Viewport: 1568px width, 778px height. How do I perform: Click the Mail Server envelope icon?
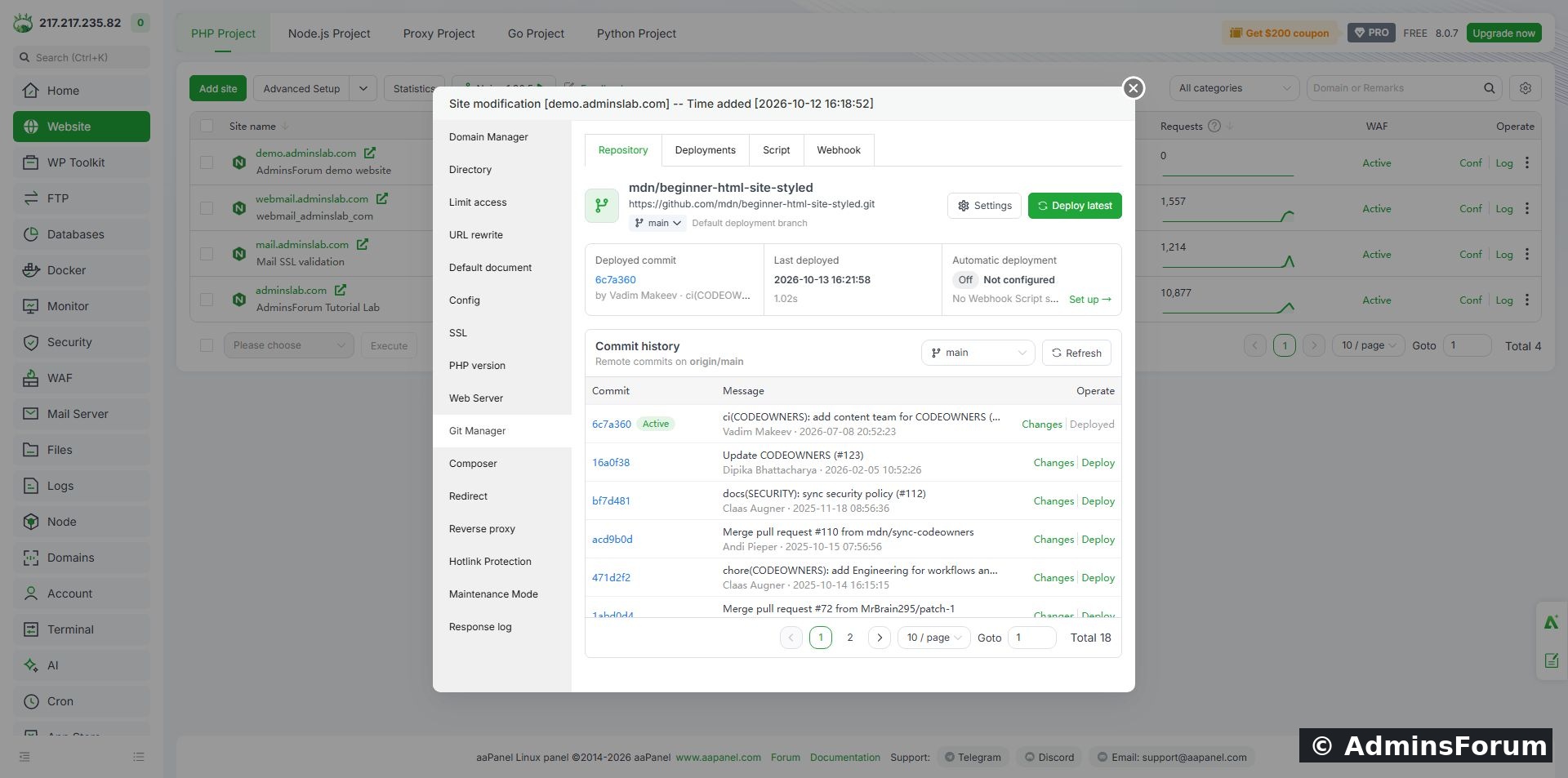31,414
